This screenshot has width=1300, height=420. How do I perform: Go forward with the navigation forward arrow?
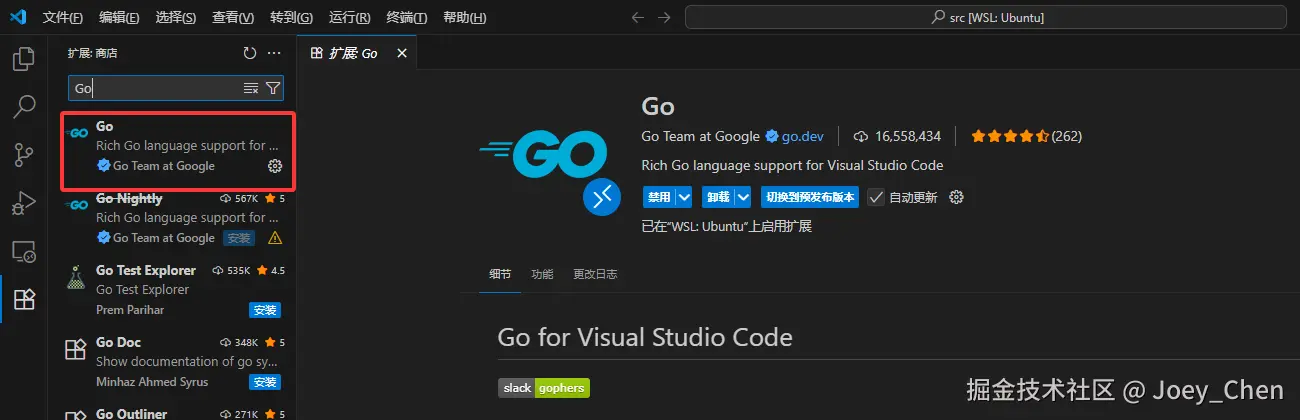click(x=665, y=17)
